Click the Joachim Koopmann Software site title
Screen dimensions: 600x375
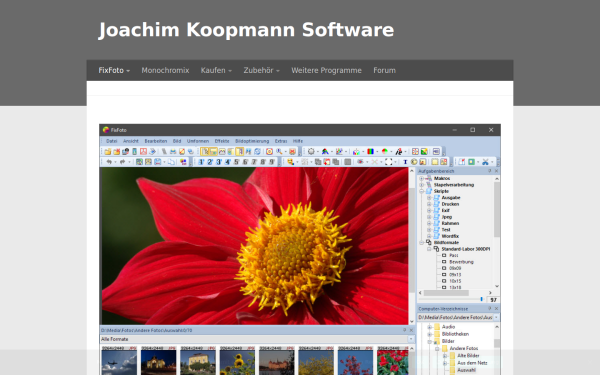(x=246, y=30)
